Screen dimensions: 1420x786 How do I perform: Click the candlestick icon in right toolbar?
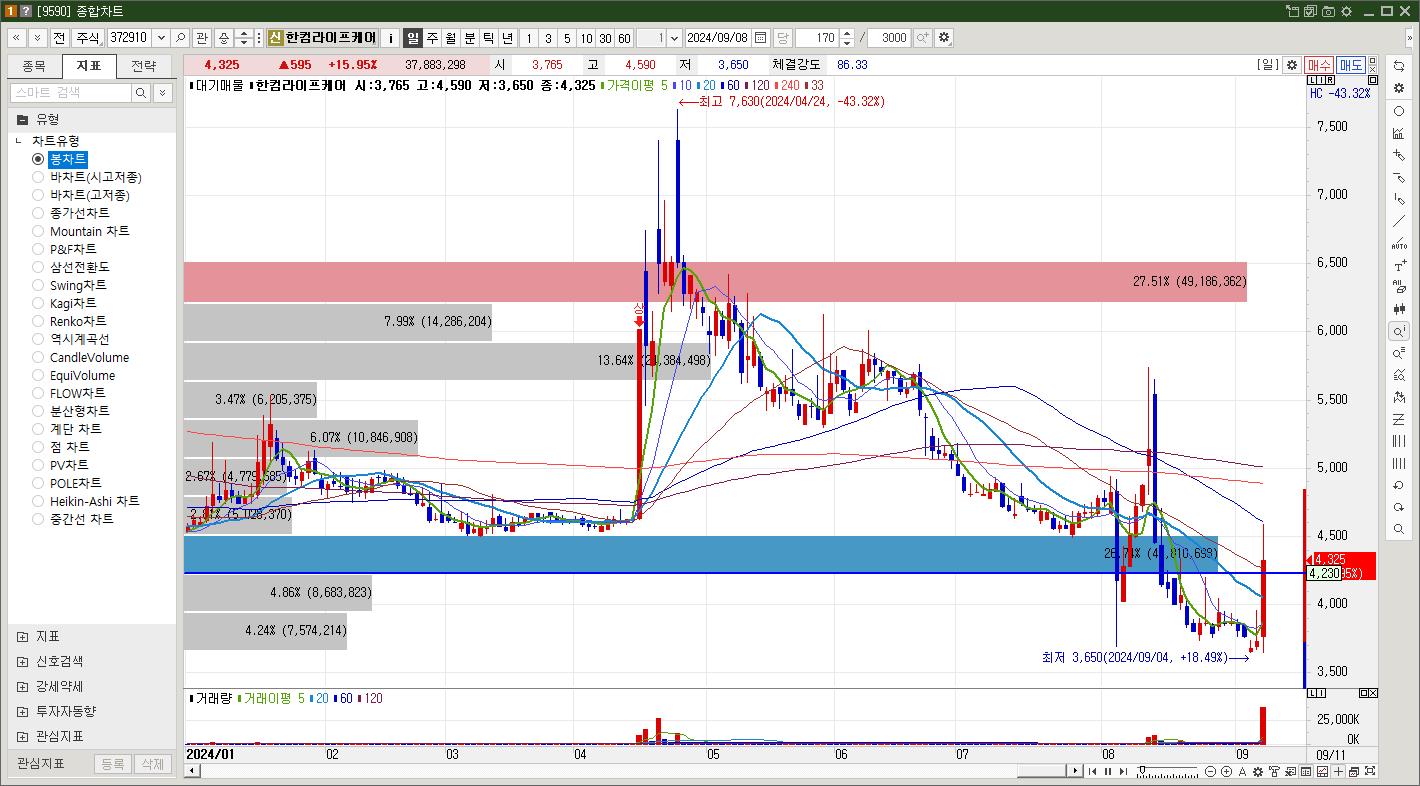1399,309
